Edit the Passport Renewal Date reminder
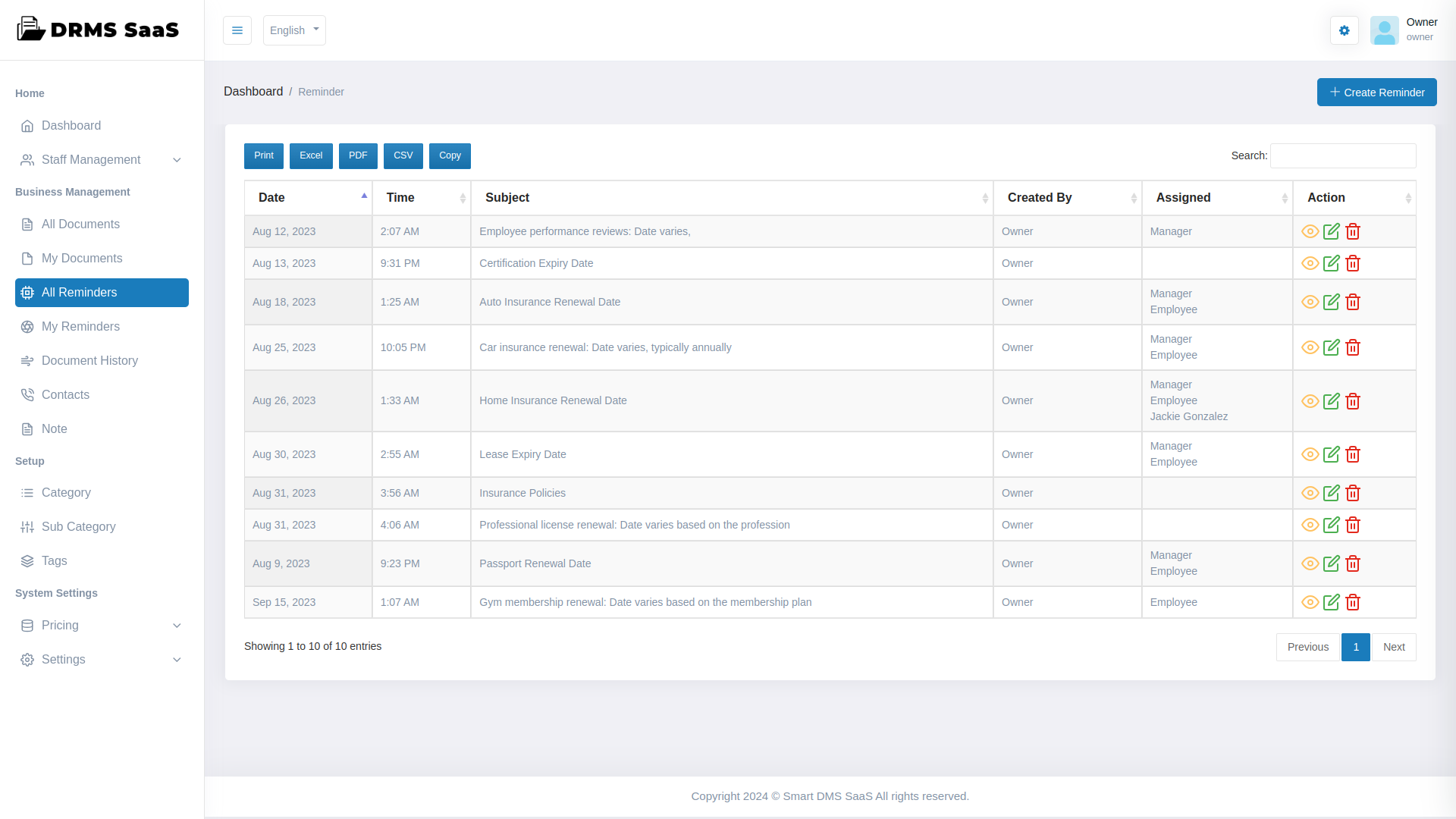The height and width of the screenshot is (819, 1456). click(1332, 563)
